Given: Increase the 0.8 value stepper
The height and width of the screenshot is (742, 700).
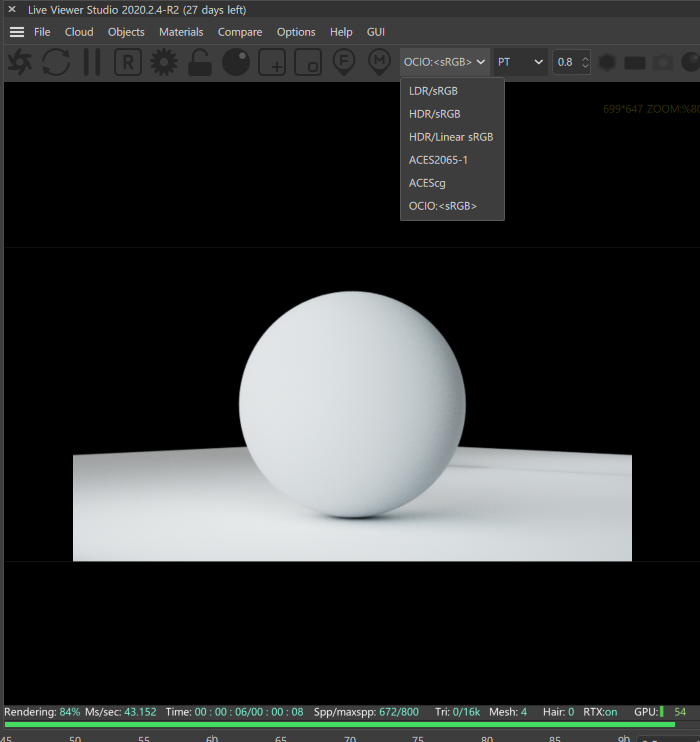Looking at the screenshot, I should point(585,58).
